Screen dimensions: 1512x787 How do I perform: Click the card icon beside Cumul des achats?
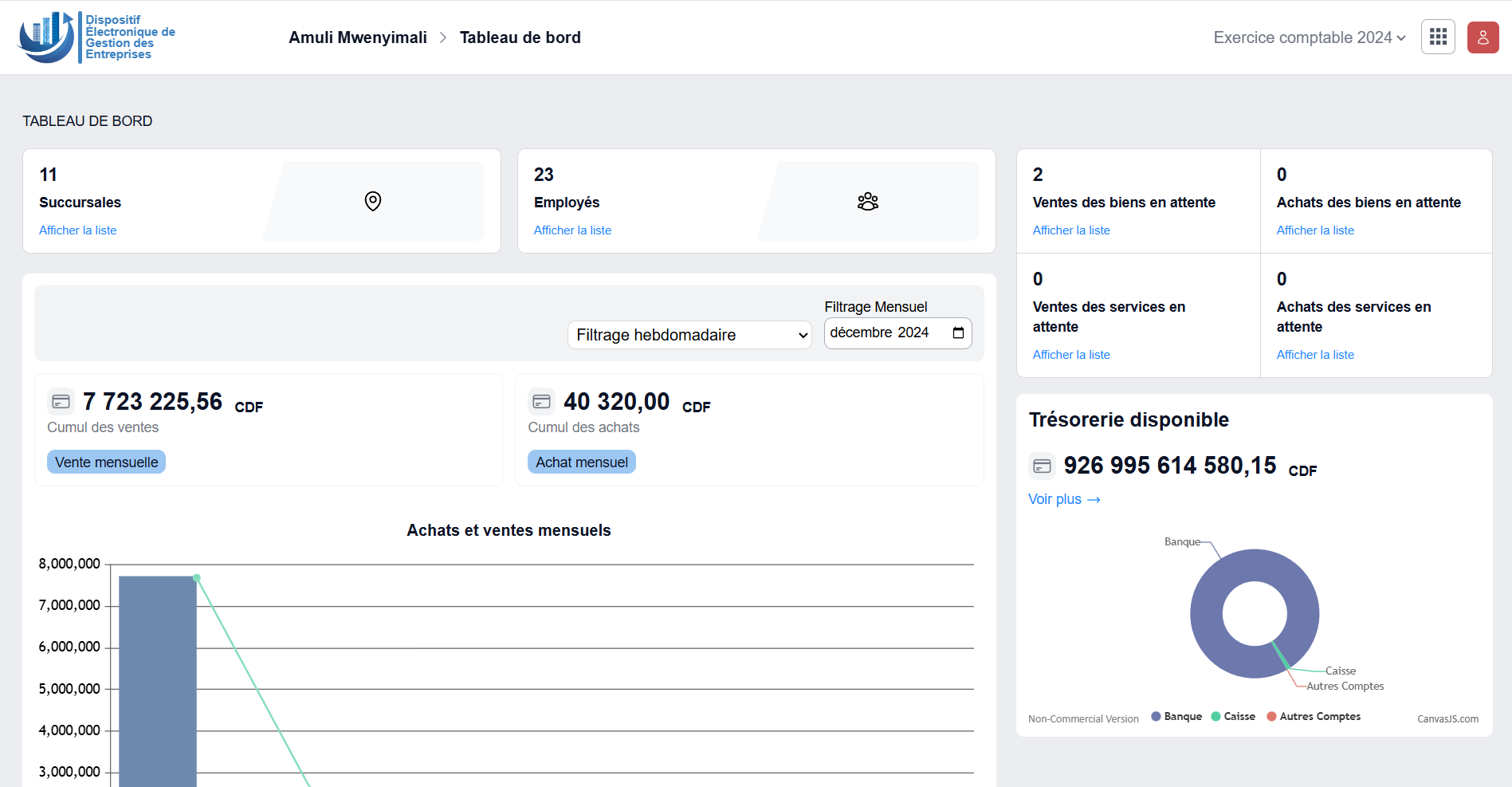[542, 401]
